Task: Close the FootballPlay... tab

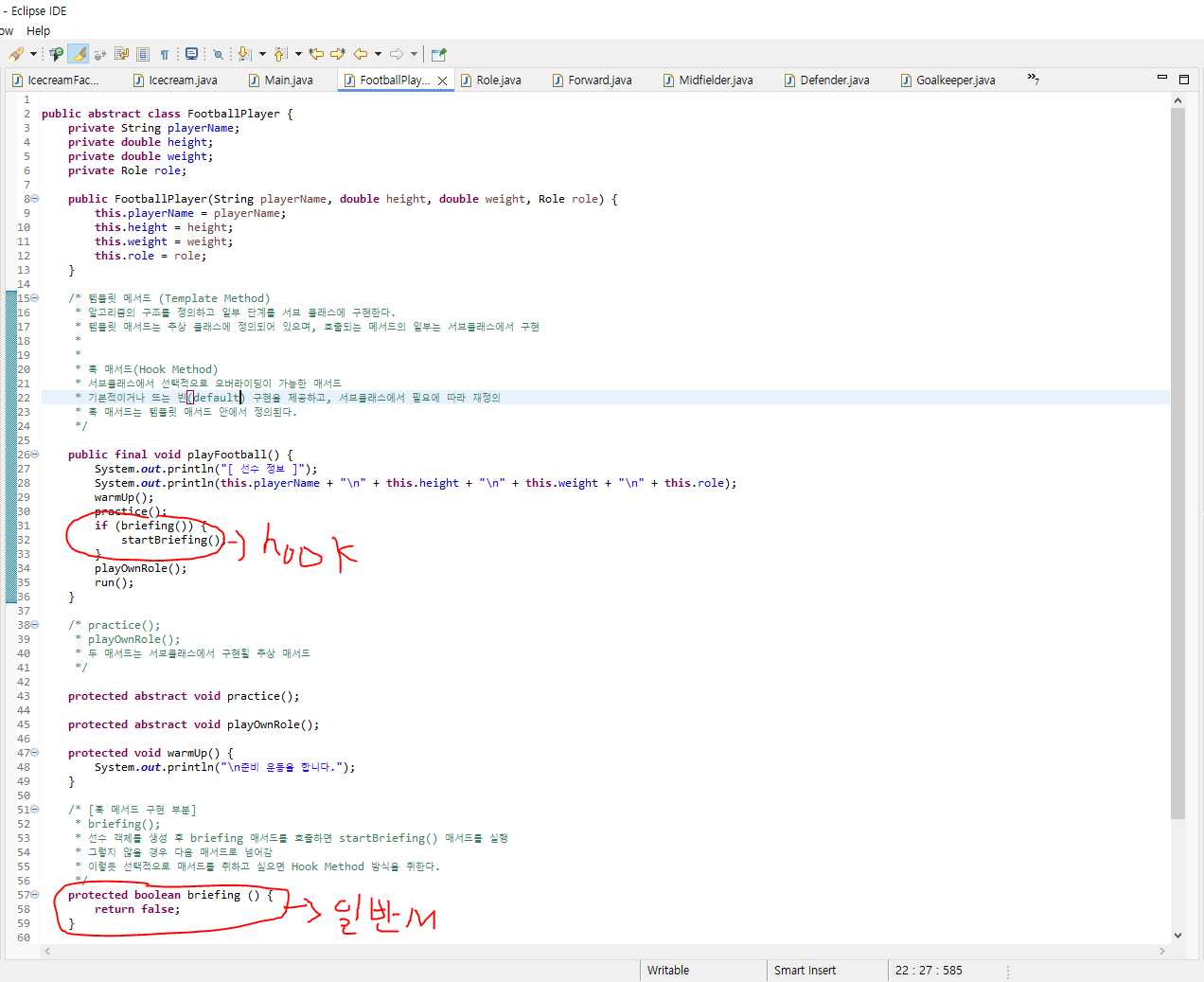Action: pyautogui.click(x=442, y=80)
